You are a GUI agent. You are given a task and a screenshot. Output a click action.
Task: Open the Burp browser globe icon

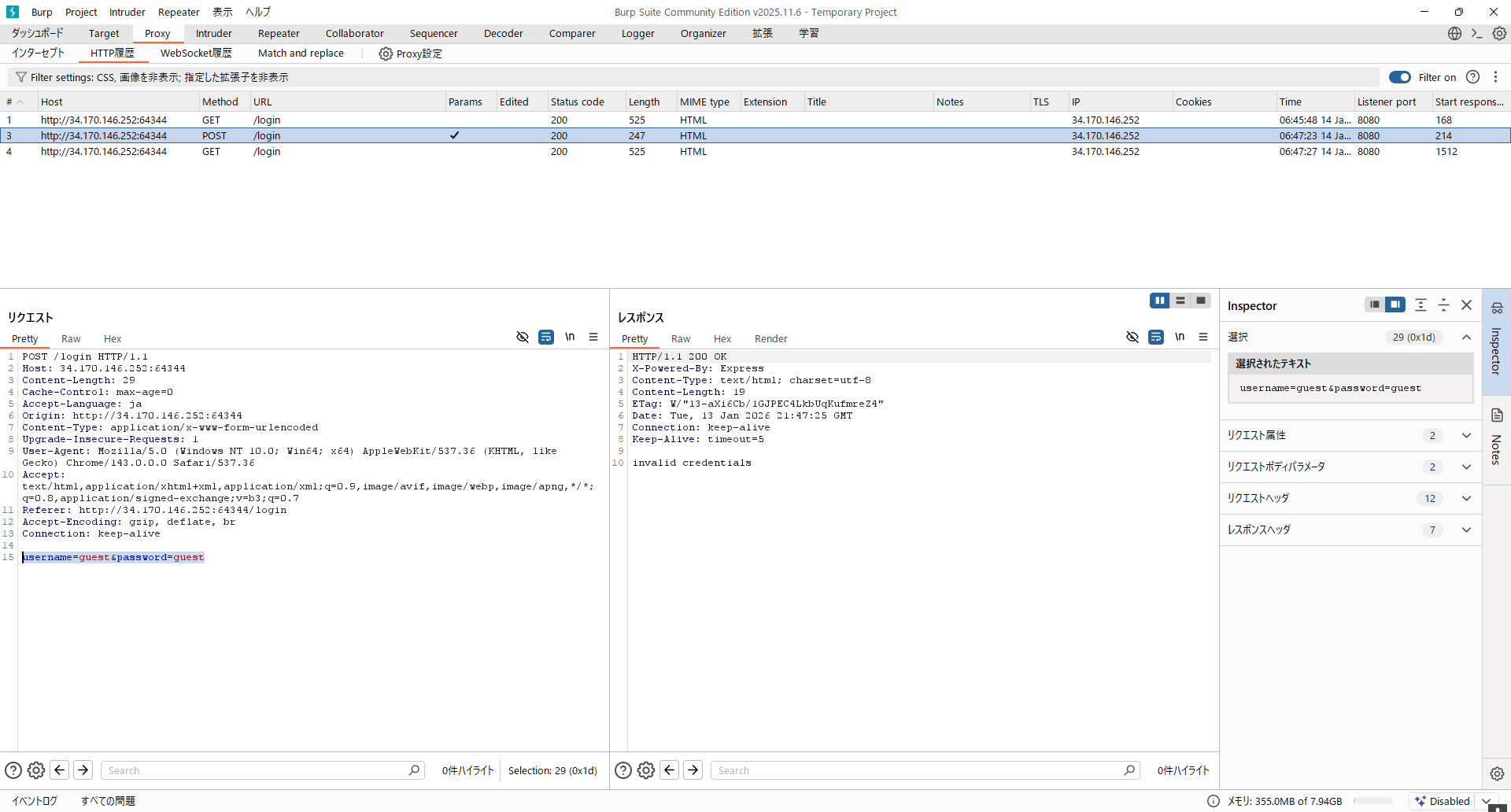[x=1454, y=33]
